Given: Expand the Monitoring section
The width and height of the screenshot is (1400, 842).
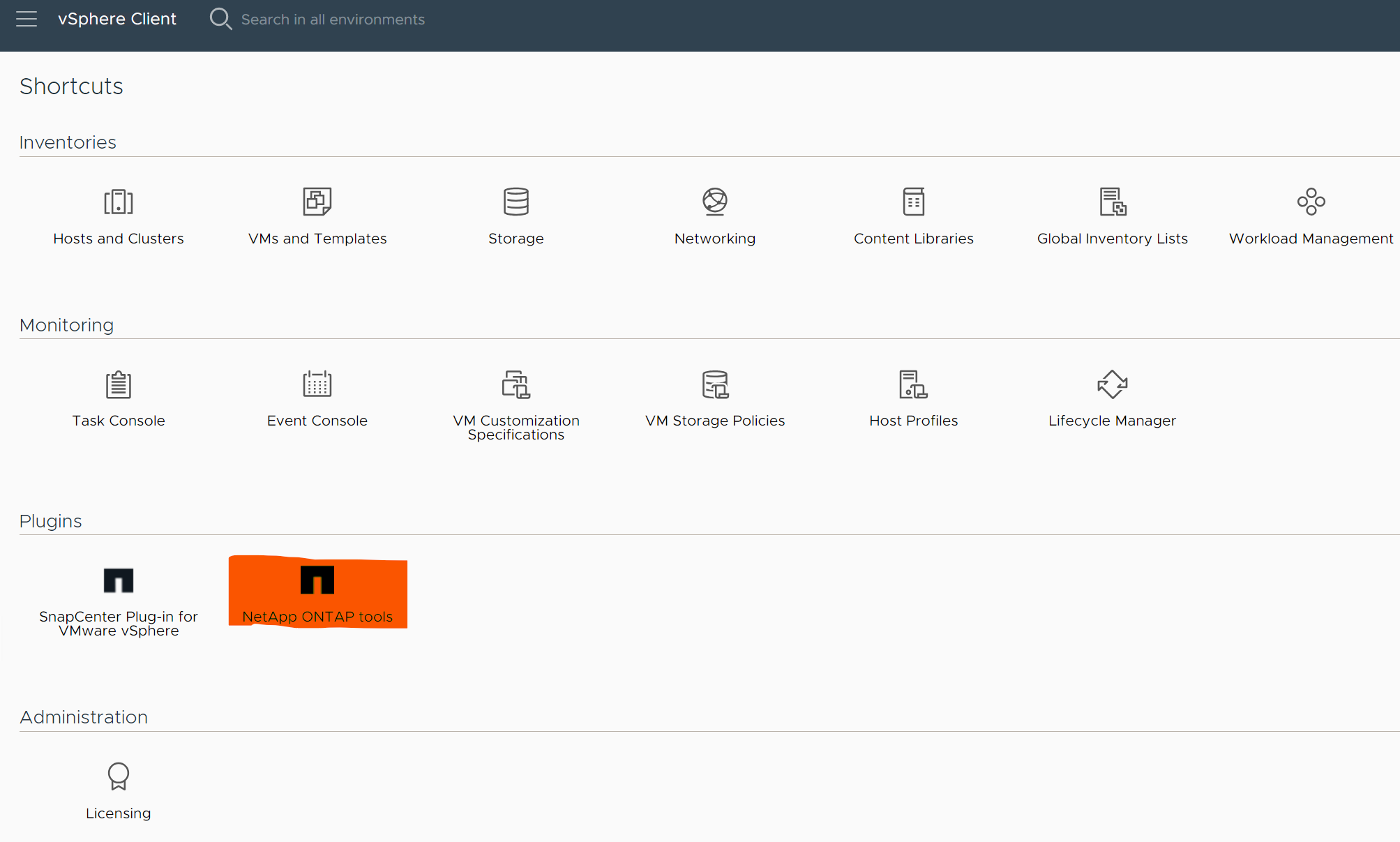Looking at the screenshot, I should point(67,324).
